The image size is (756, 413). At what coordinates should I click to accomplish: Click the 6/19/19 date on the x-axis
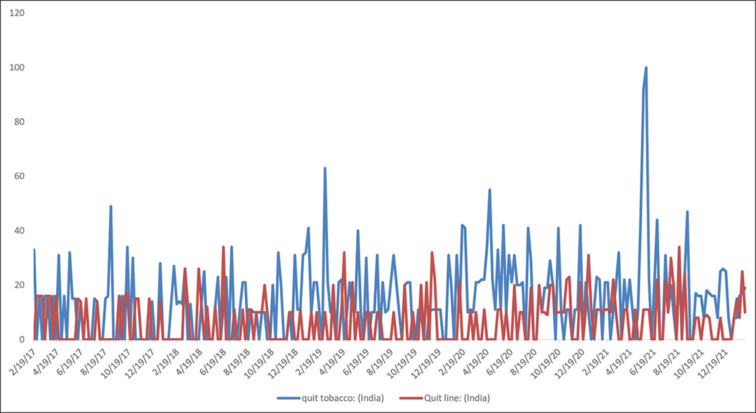[x=360, y=361]
